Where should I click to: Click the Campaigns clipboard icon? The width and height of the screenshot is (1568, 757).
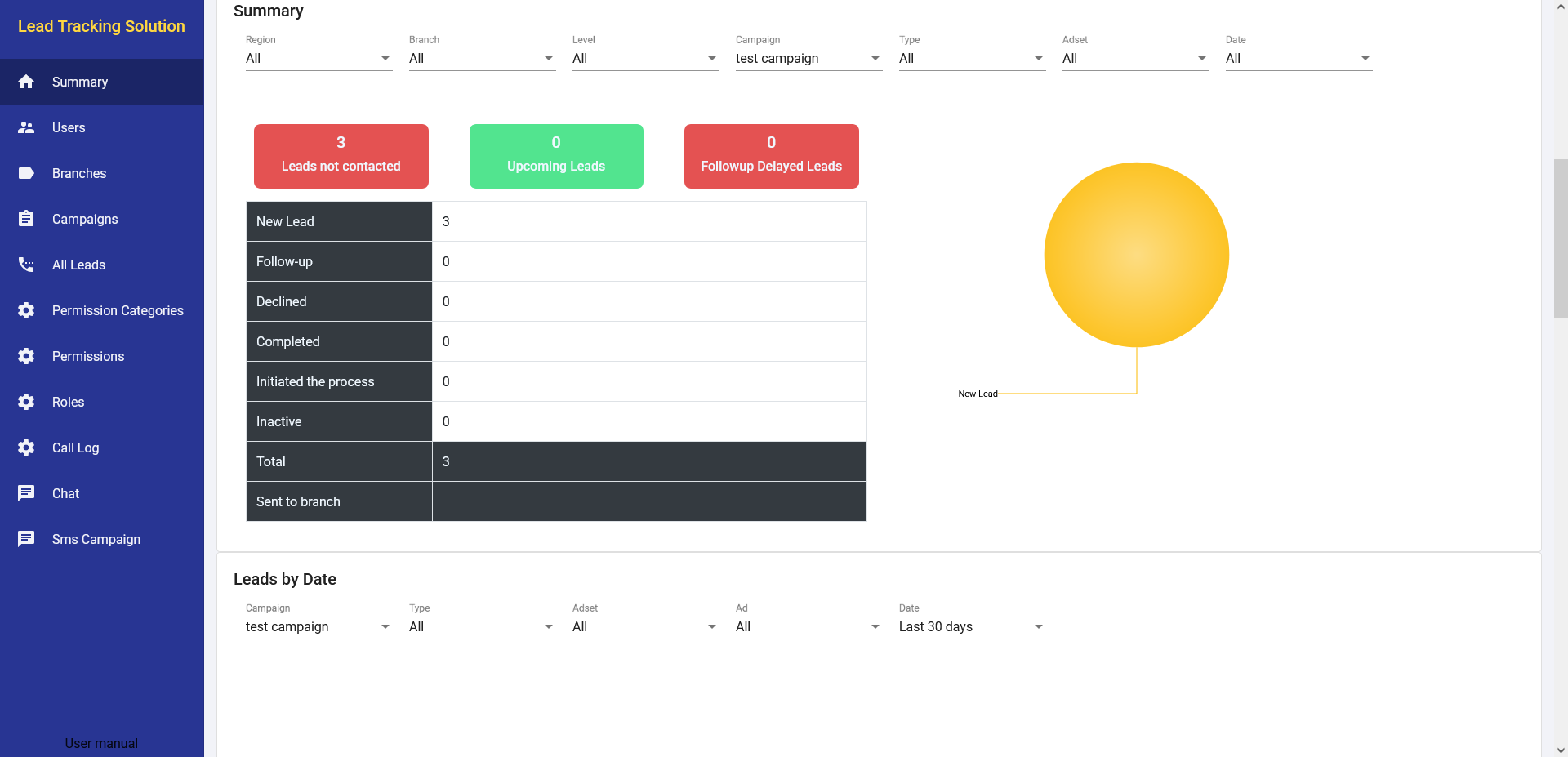click(x=26, y=219)
